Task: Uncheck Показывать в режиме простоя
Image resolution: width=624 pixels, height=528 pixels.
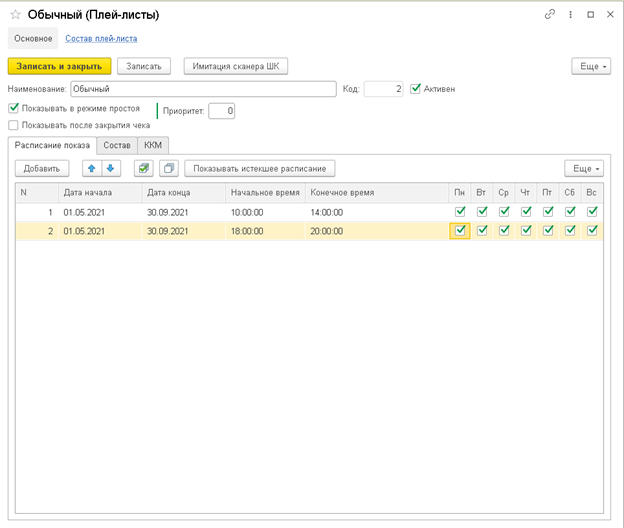Action: pyautogui.click(x=14, y=108)
